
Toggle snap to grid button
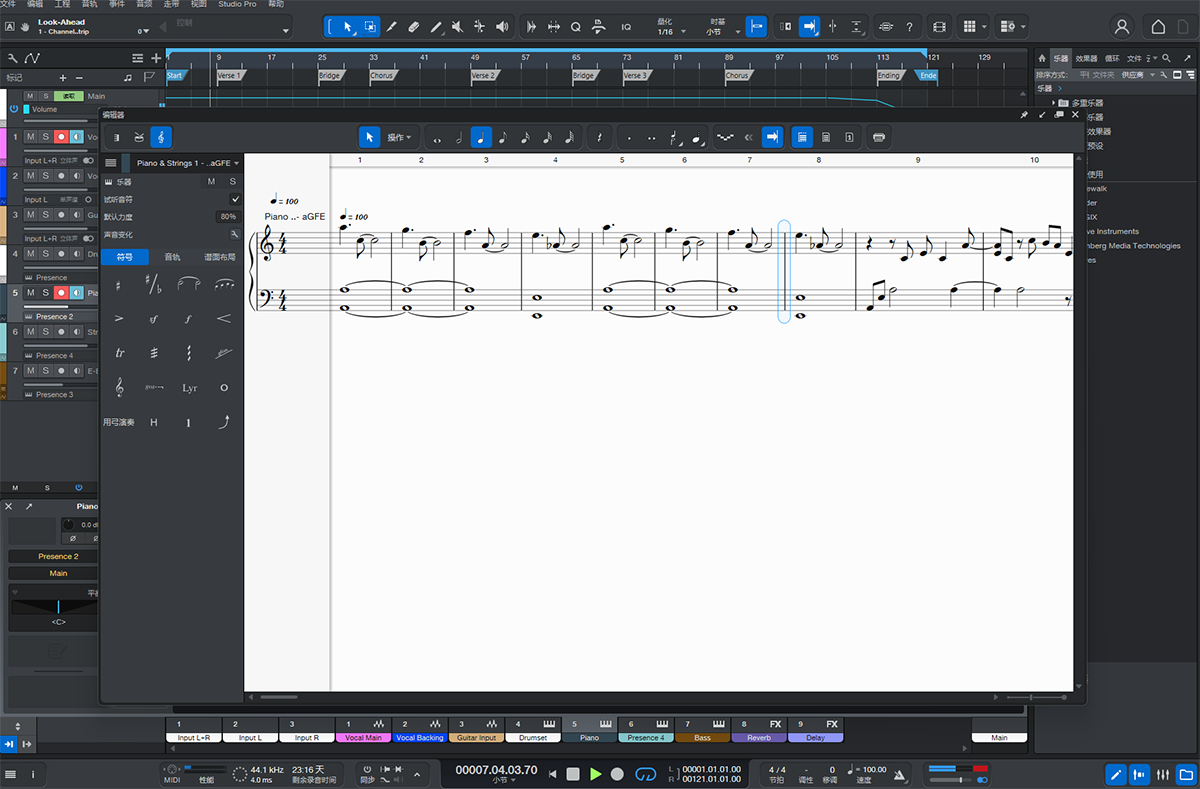757,26
